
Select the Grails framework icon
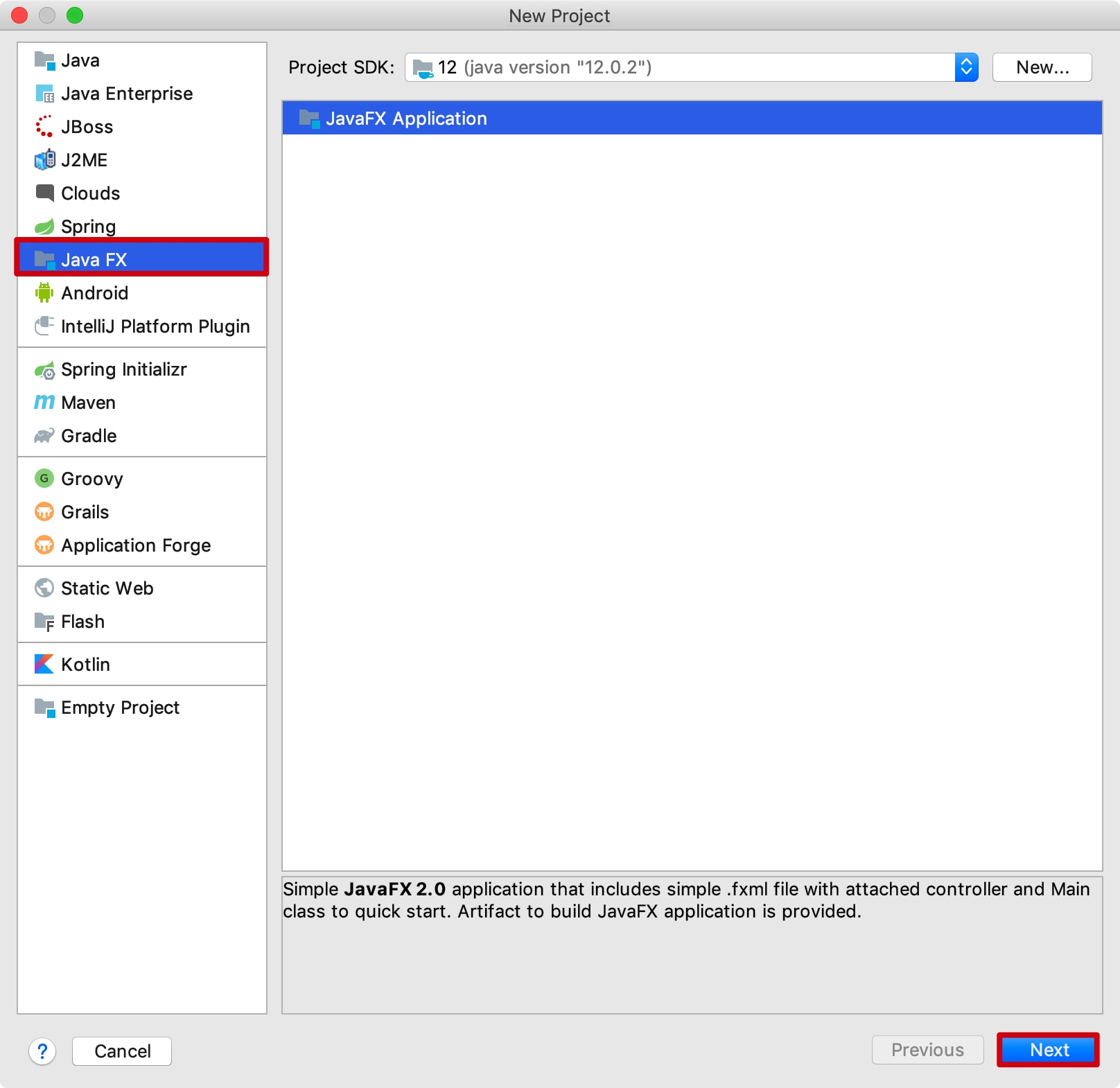(84, 511)
